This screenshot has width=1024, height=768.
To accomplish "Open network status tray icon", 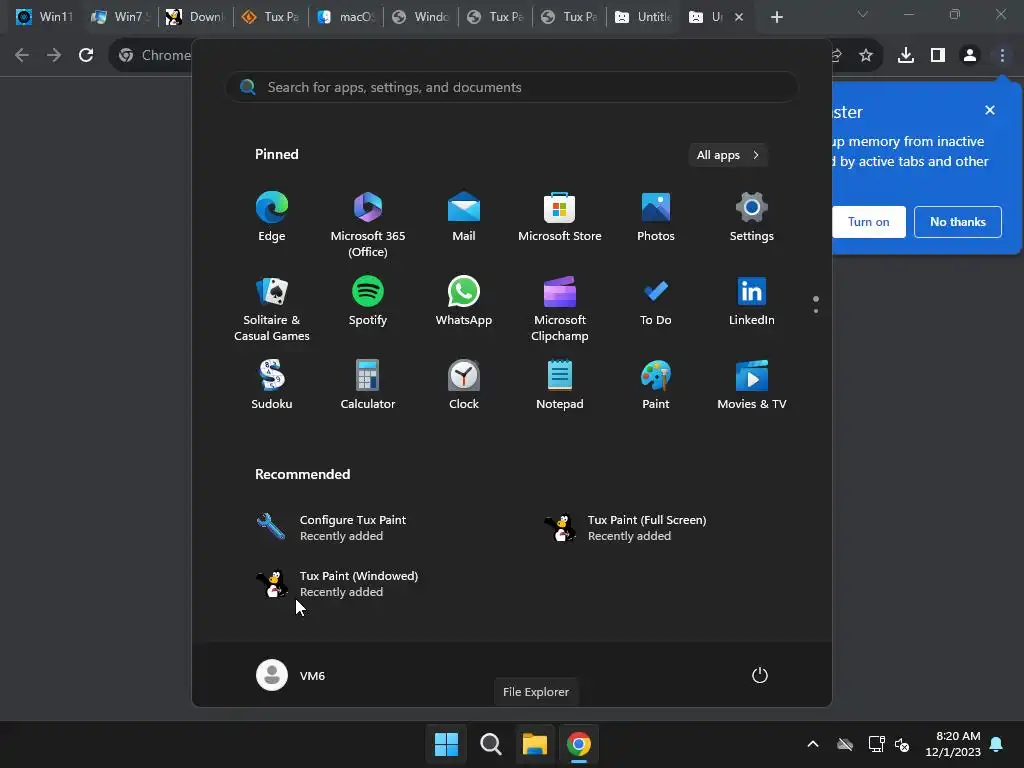I will point(876,744).
